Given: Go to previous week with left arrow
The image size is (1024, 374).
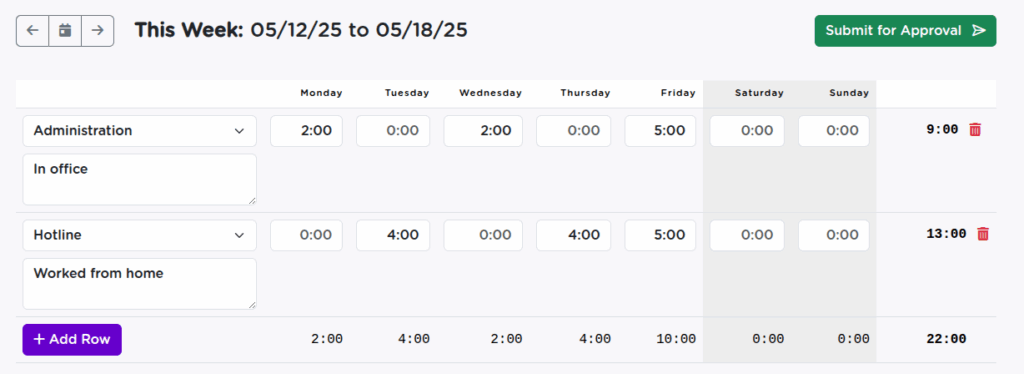Looking at the screenshot, I should pyautogui.click(x=33, y=31).
